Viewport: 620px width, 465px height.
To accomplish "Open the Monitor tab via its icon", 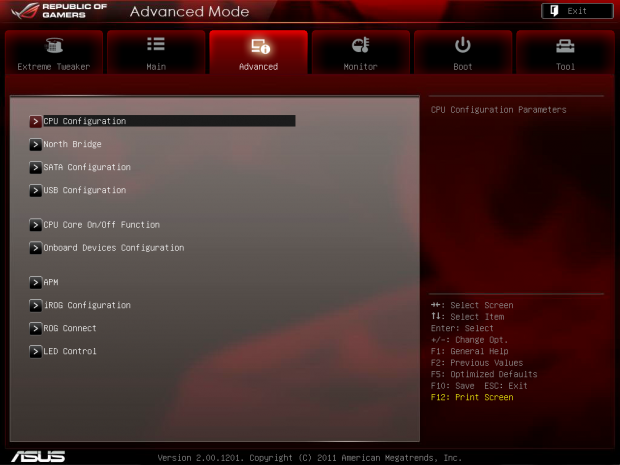I will (x=361, y=46).
